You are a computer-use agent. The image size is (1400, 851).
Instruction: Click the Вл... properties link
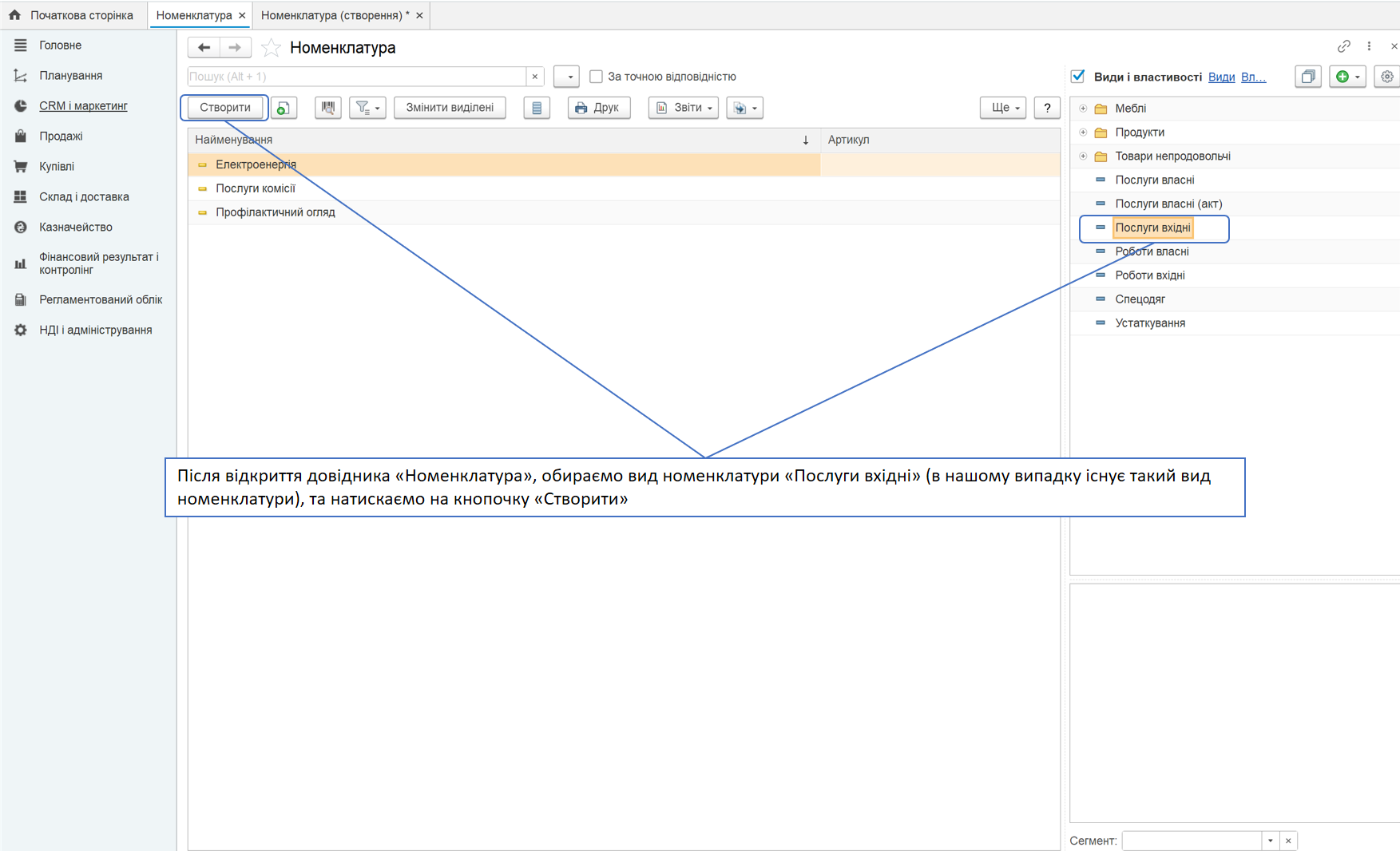coord(1253,77)
